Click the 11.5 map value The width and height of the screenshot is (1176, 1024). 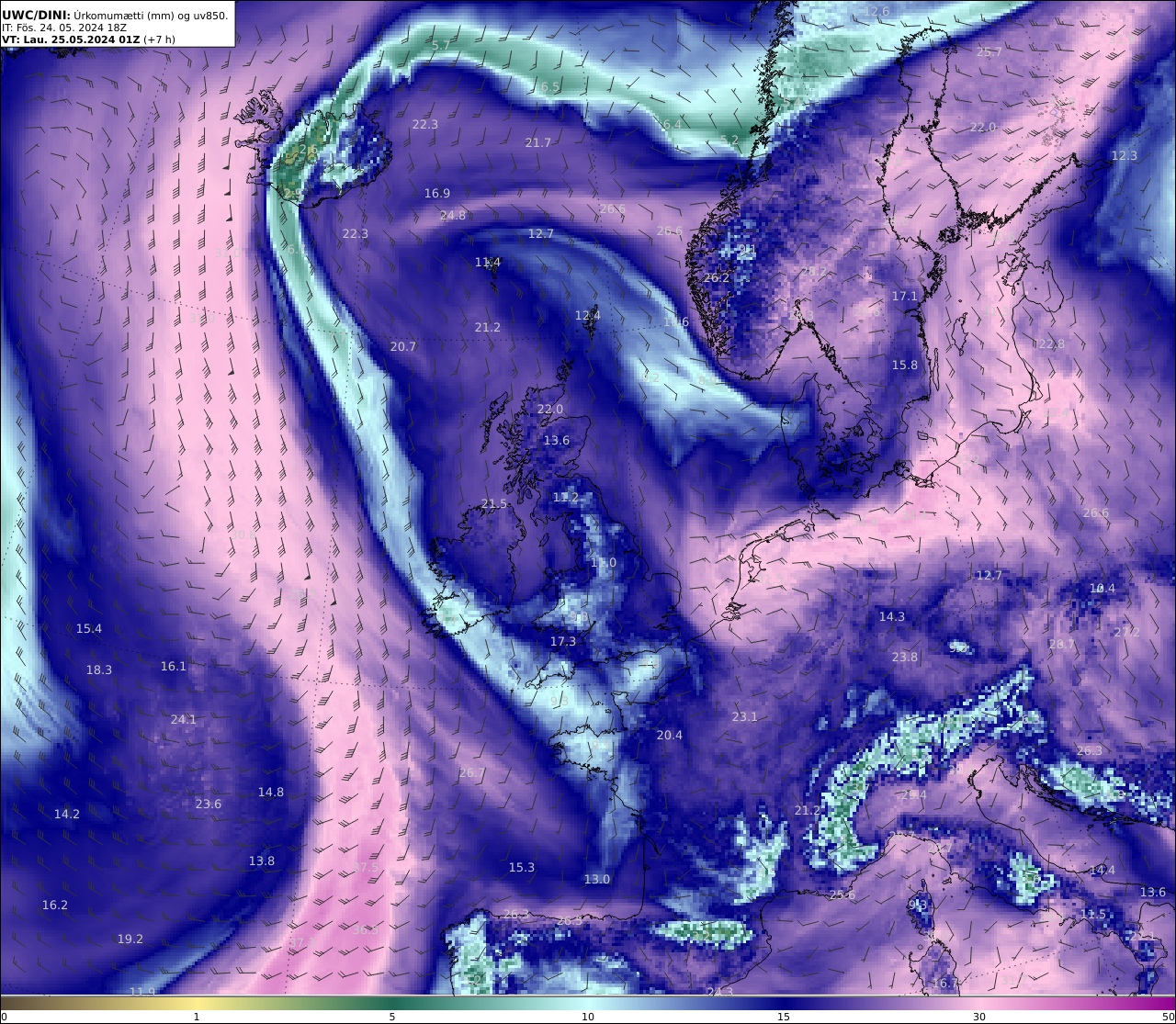pyautogui.click(x=1093, y=914)
